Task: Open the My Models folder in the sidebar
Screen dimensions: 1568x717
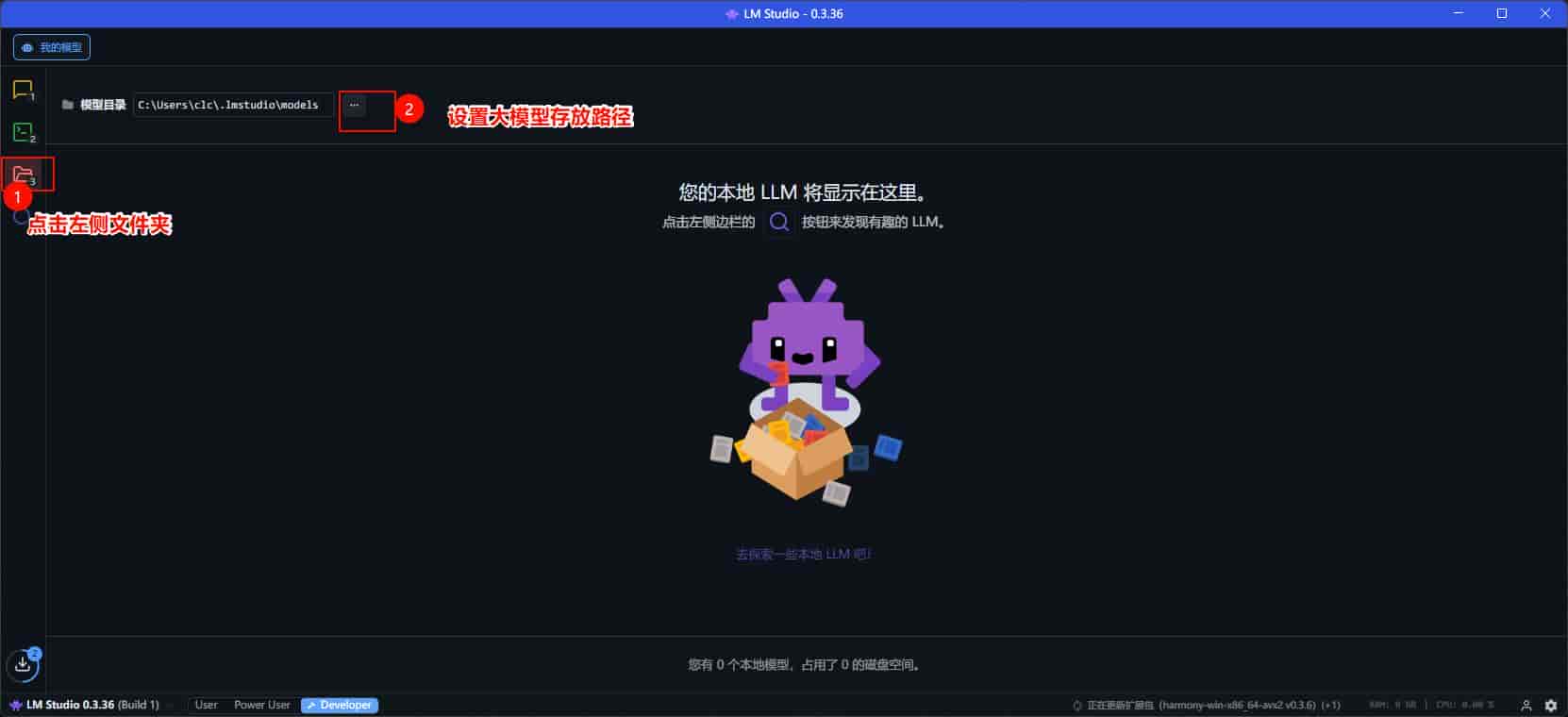Action: [x=23, y=175]
